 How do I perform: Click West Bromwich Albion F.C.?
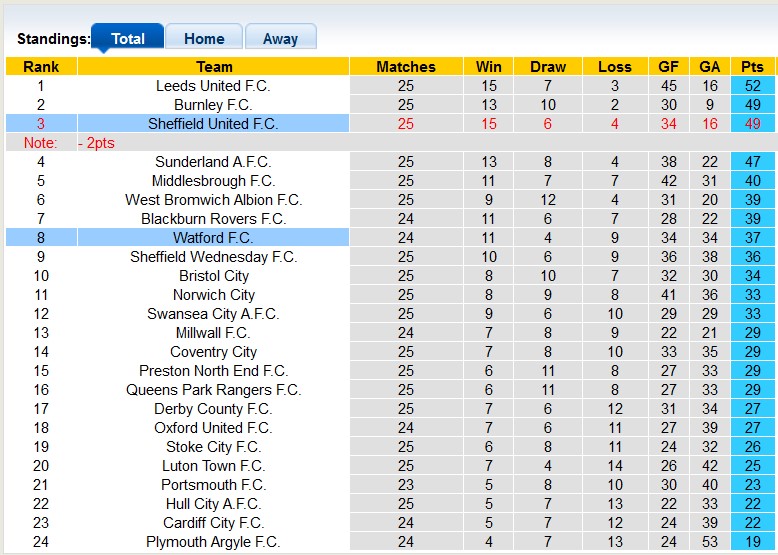click(213, 200)
